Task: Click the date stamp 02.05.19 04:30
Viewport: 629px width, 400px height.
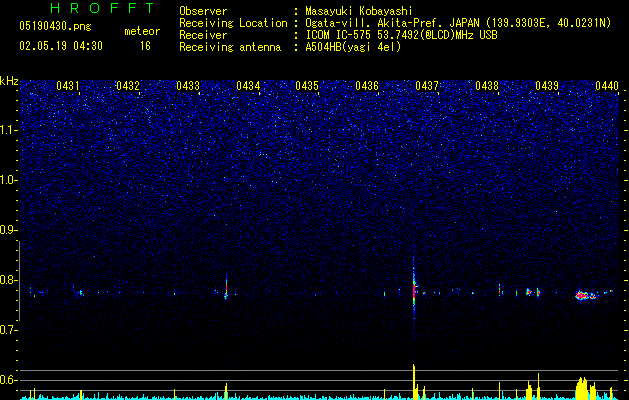Action: point(61,46)
